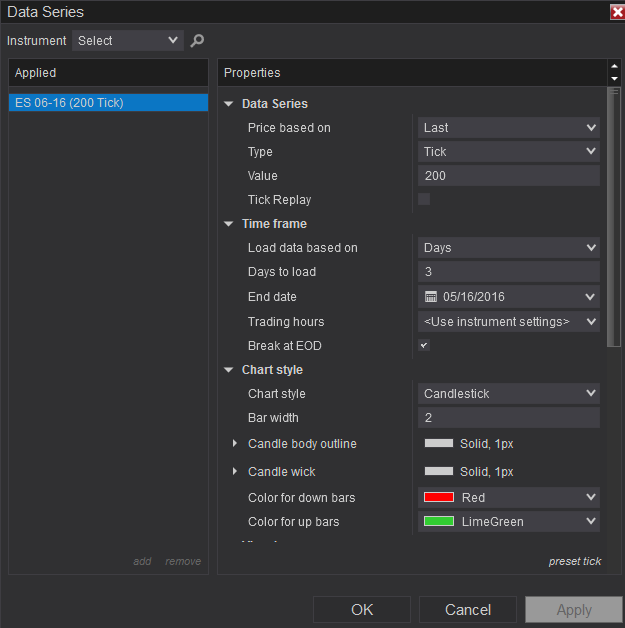Click the Cancel button
625x628 pixels.
(468, 610)
